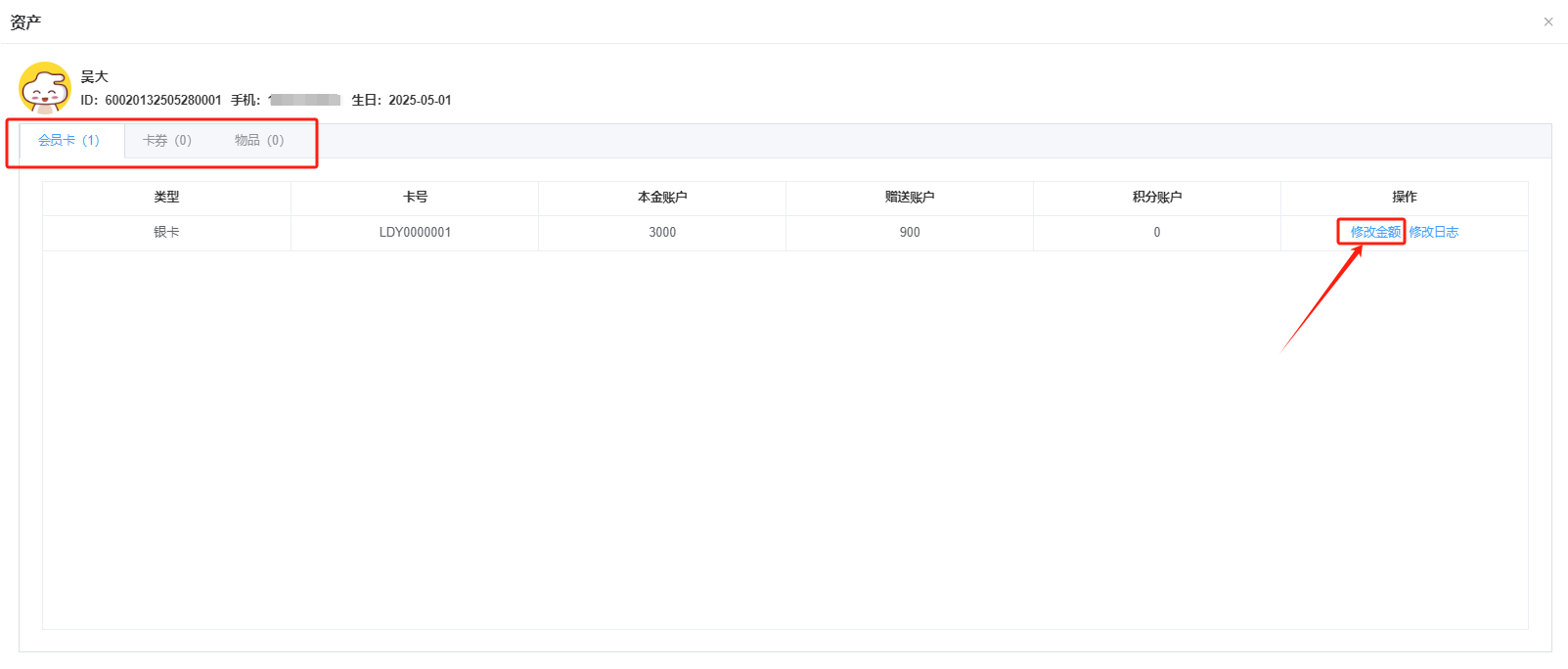This screenshot has height=669, width=1568.
Task: Select the 银卡 card type cell
Action: point(166,233)
